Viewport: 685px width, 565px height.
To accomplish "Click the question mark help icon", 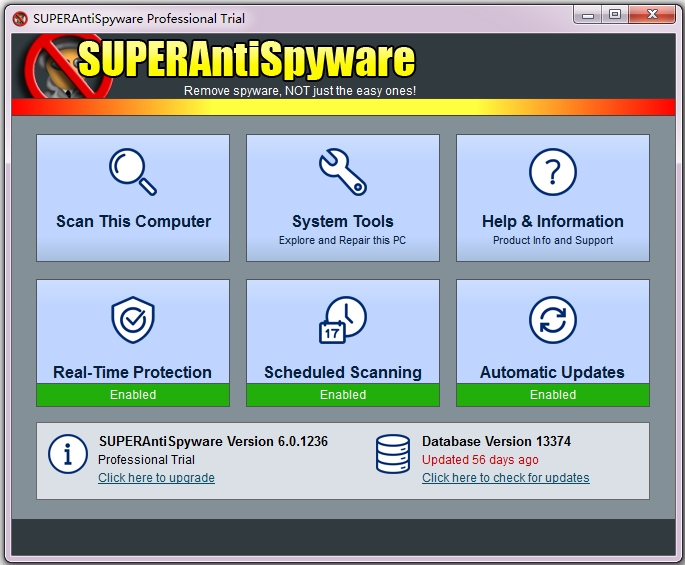I will point(553,172).
